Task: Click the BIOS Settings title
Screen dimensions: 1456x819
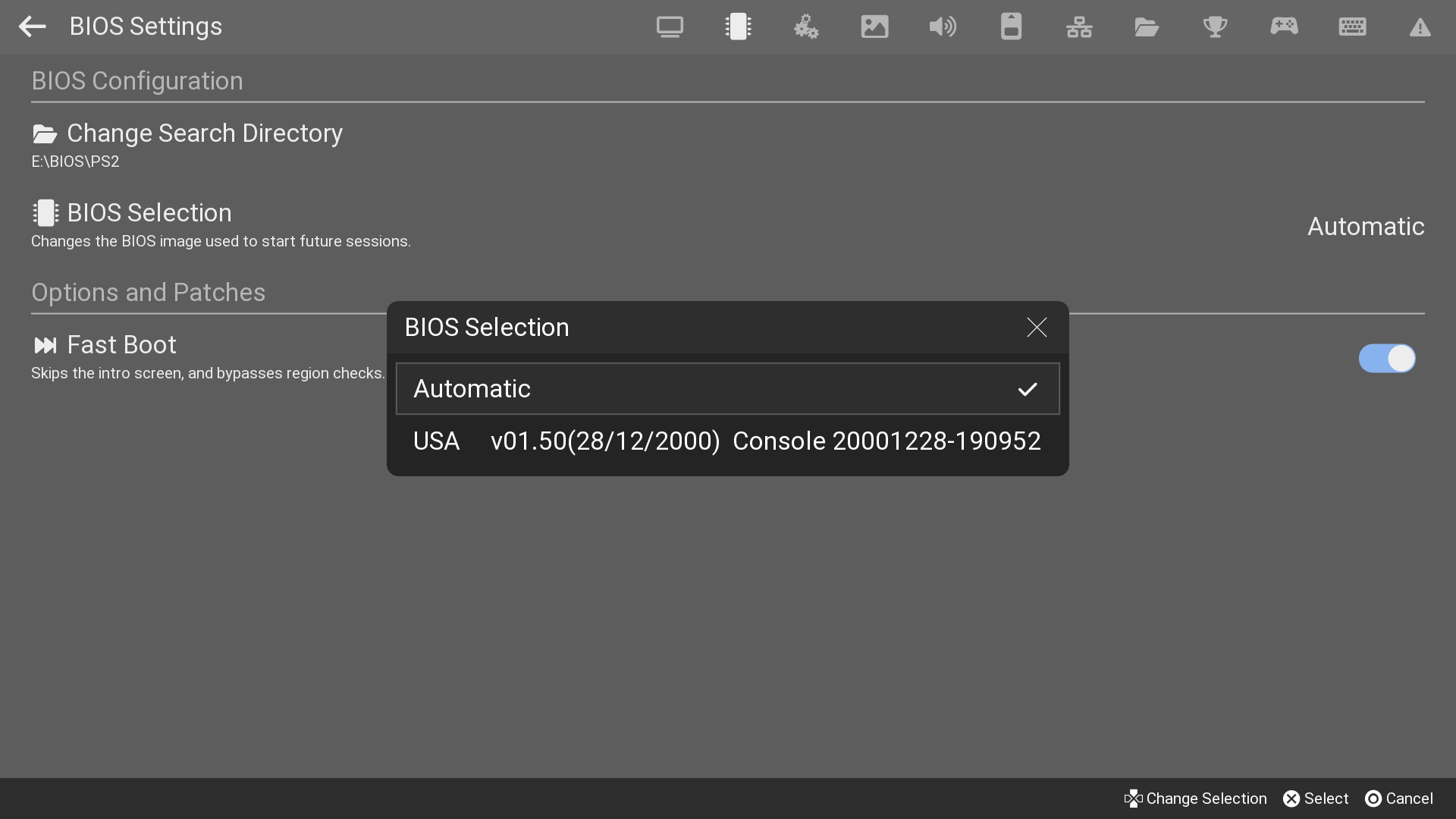Action: (x=146, y=27)
